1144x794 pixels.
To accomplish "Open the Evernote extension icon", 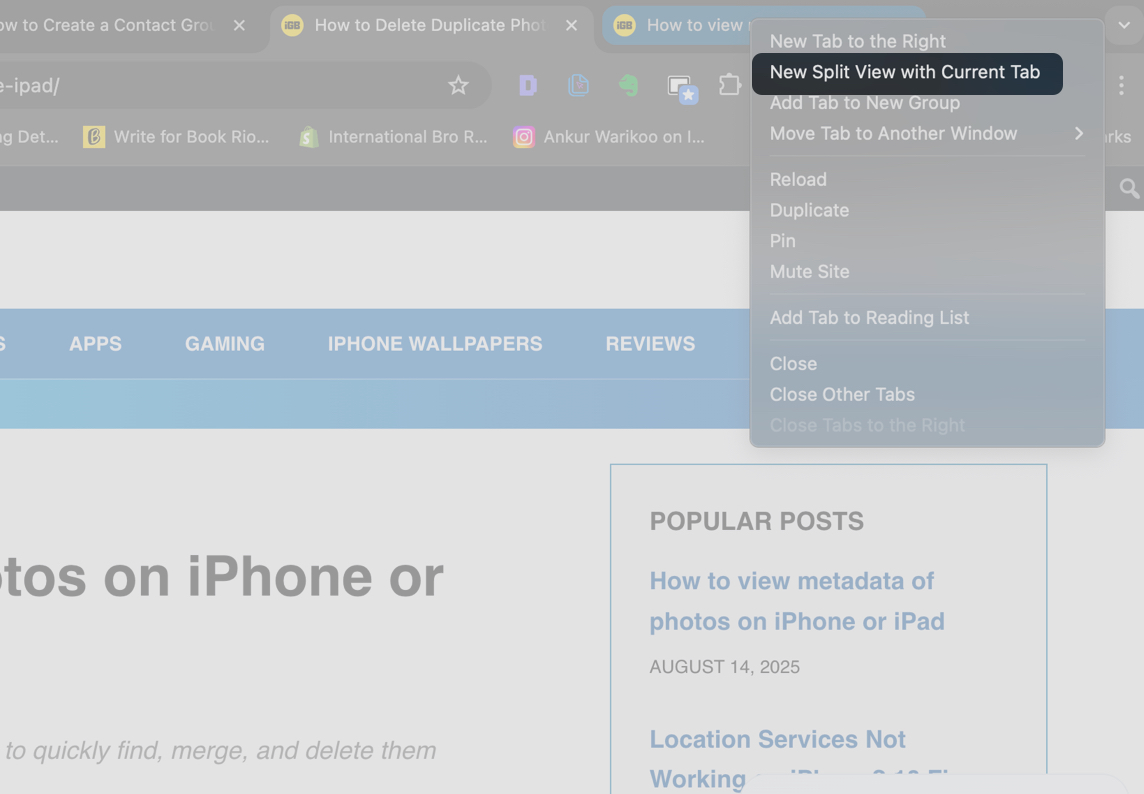I will (x=628, y=87).
